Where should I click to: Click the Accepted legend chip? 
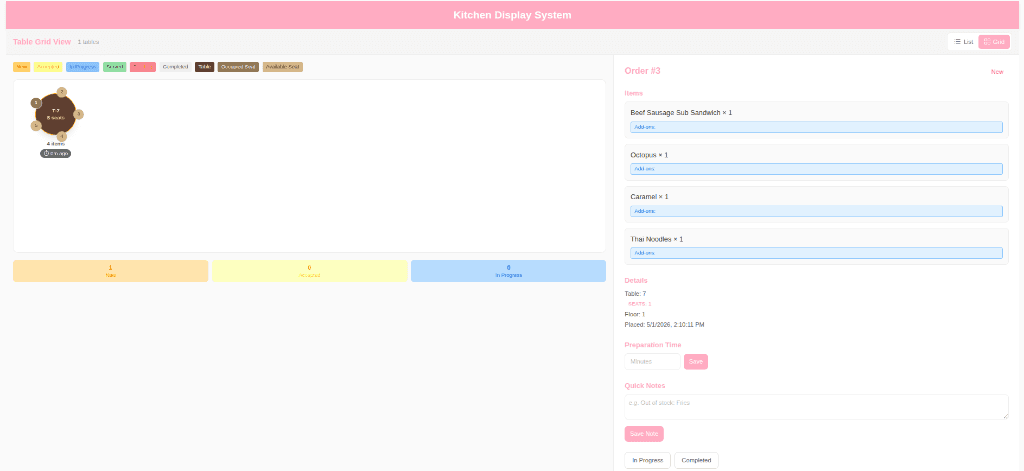click(x=48, y=67)
